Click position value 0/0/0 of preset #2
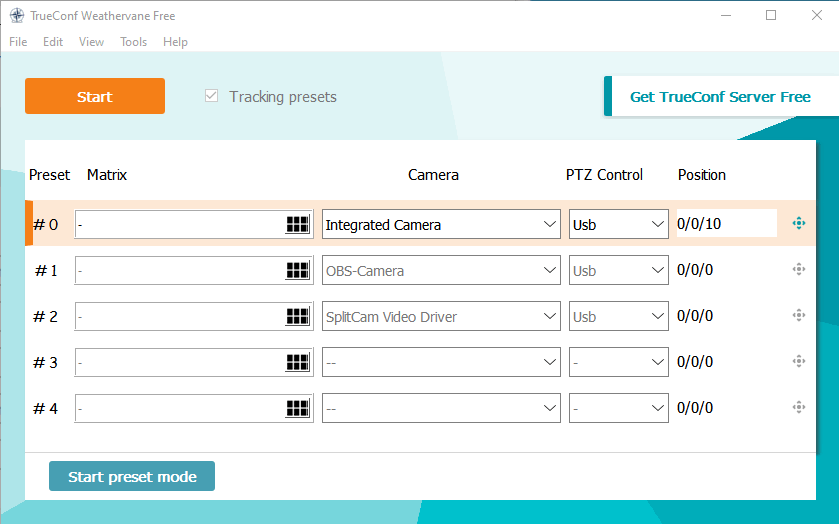The image size is (839, 524). (695, 316)
